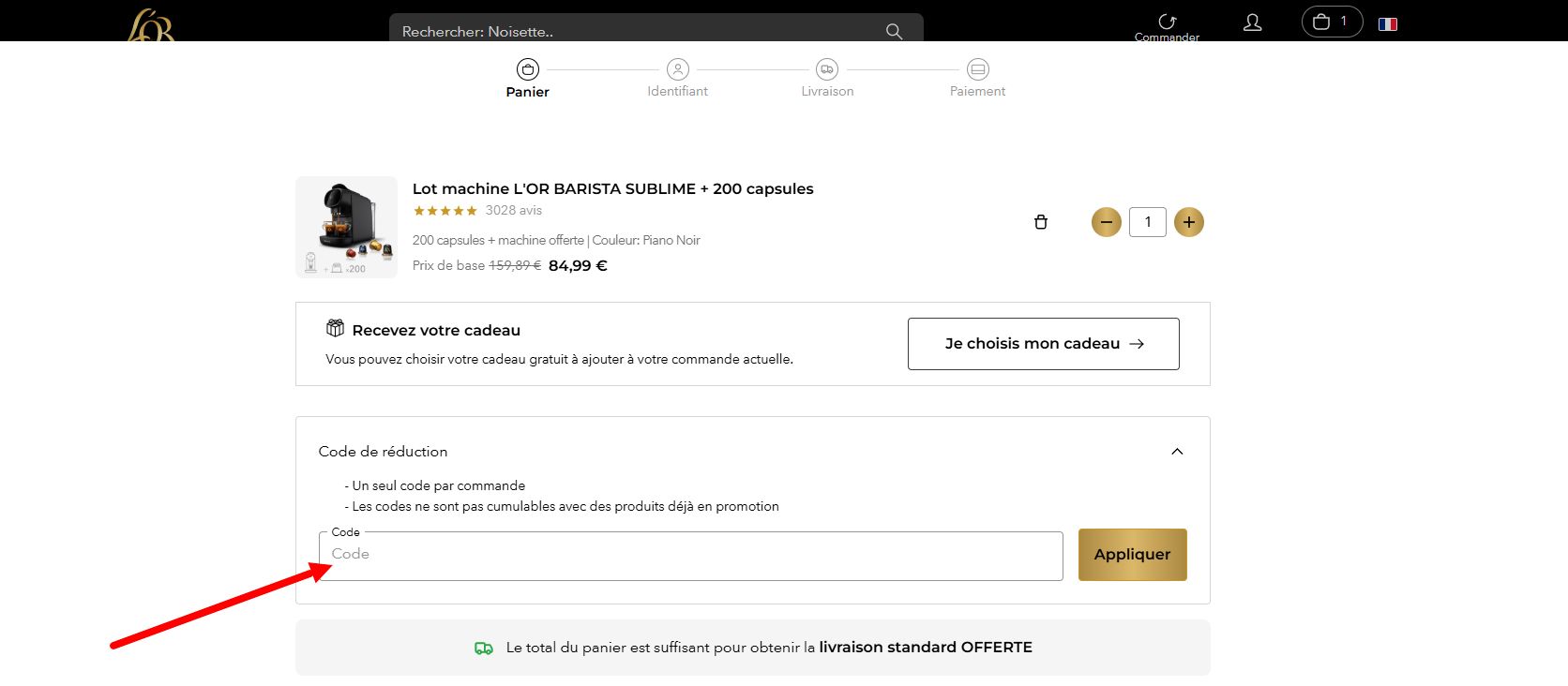1568x686 pixels.
Task: Open the L'OR Barista machine thumbnail
Action: coord(347,227)
